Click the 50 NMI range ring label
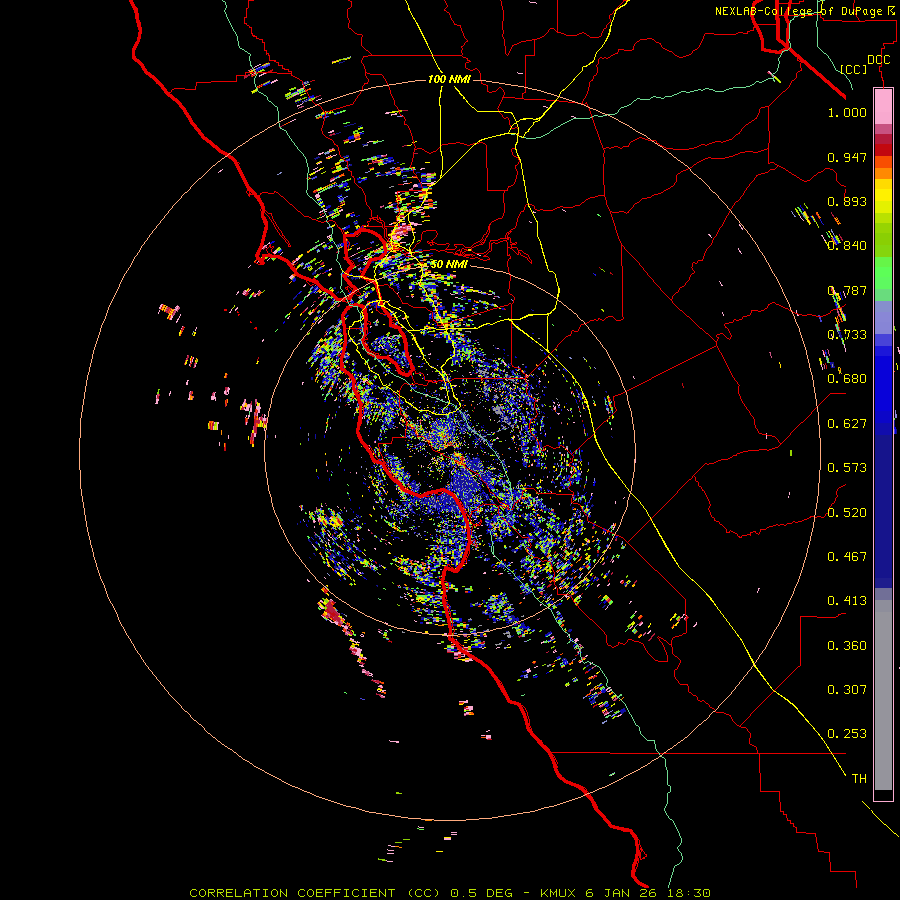Image resolution: width=900 pixels, height=900 pixels. [x=449, y=264]
